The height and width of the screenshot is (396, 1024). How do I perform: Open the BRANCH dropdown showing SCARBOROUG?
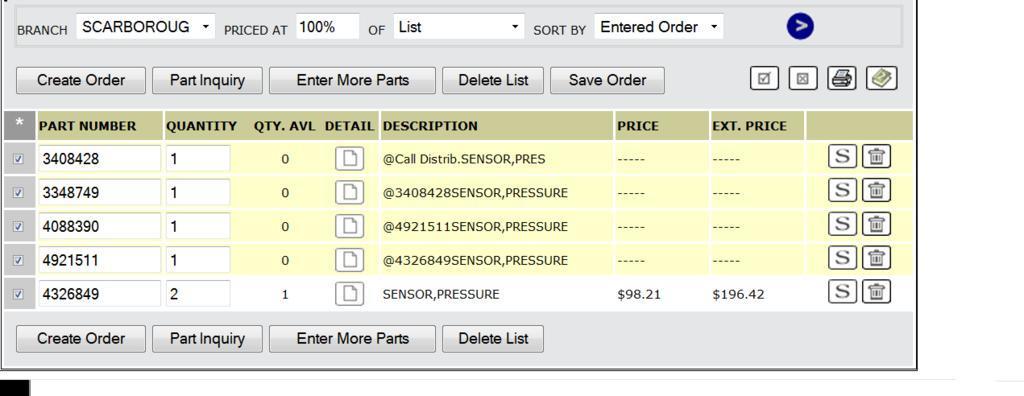pyautogui.click(x=146, y=27)
